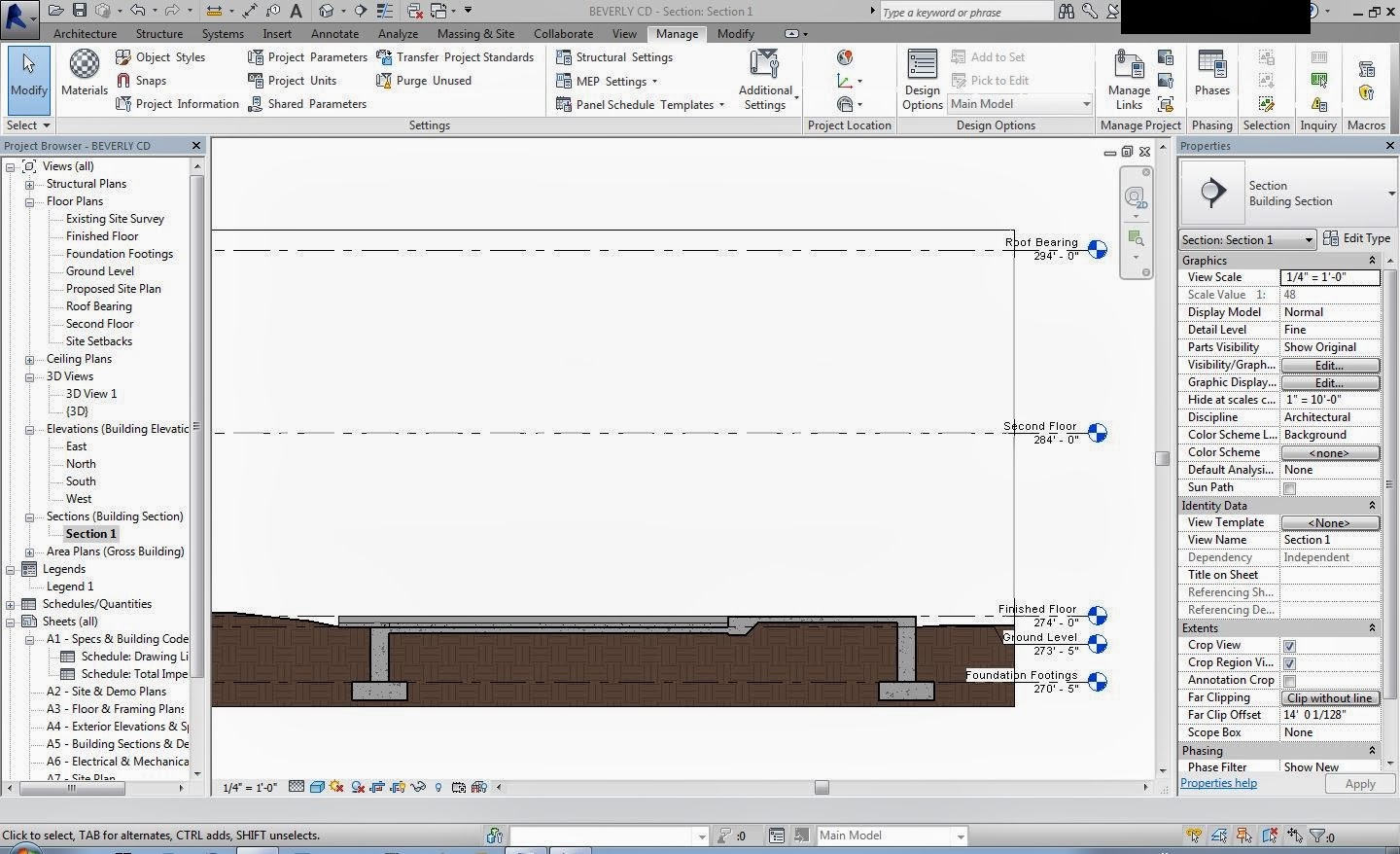The width and height of the screenshot is (1400, 854).
Task: Open the selection Filter in the status bar
Action: pos(1318,835)
